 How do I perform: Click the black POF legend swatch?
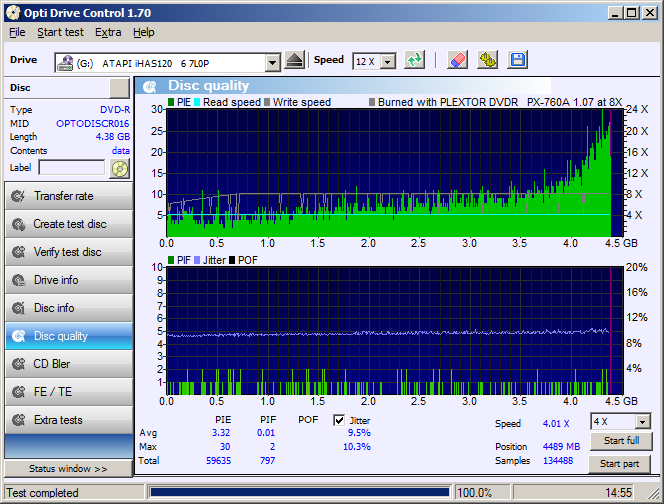[232, 260]
